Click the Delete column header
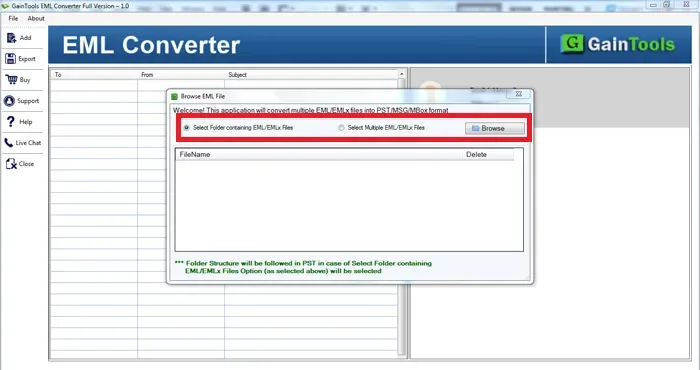This screenshot has width=700, height=370. tap(488, 154)
